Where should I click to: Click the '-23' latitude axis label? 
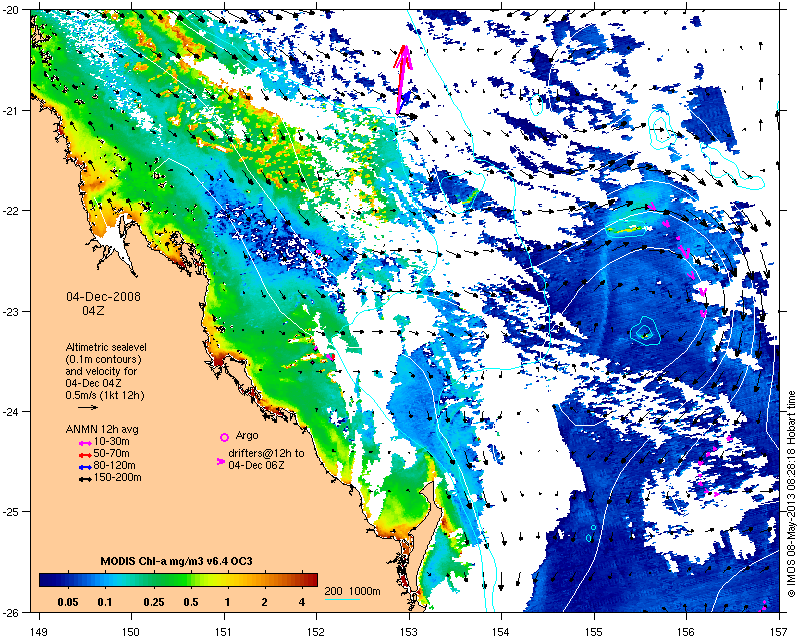11,311
